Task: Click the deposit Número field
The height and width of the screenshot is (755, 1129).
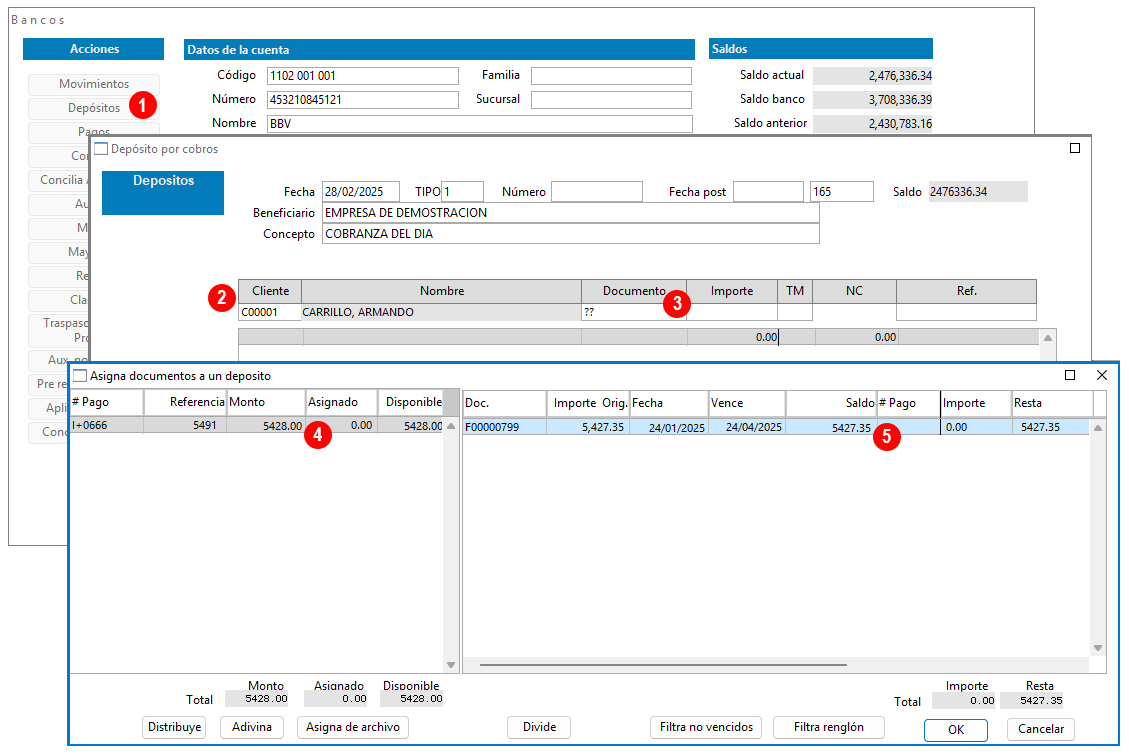Action: [597, 191]
